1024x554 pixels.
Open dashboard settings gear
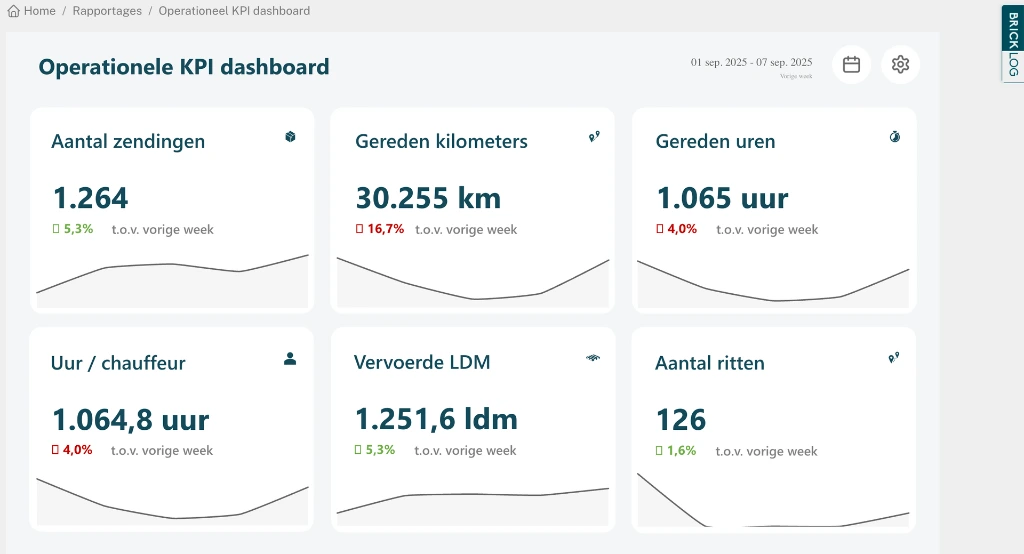900,65
